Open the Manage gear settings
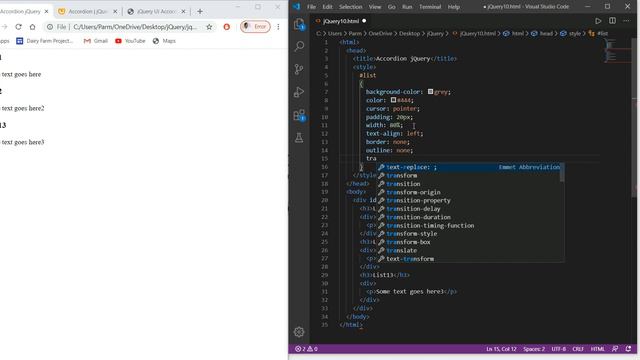640x360 pixels. tap(299, 332)
